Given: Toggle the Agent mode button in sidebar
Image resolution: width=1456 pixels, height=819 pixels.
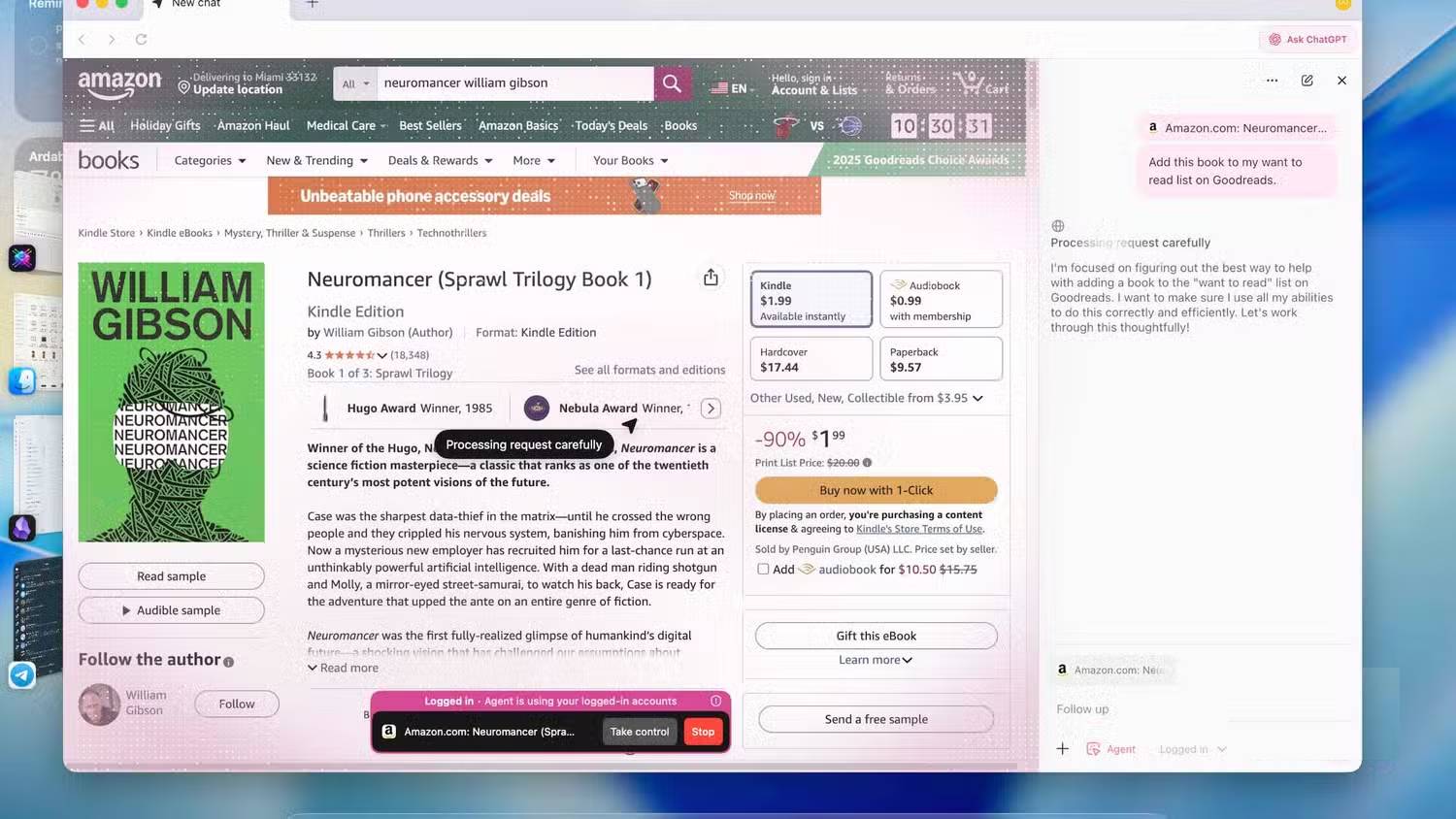Looking at the screenshot, I should pyautogui.click(x=1110, y=749).
